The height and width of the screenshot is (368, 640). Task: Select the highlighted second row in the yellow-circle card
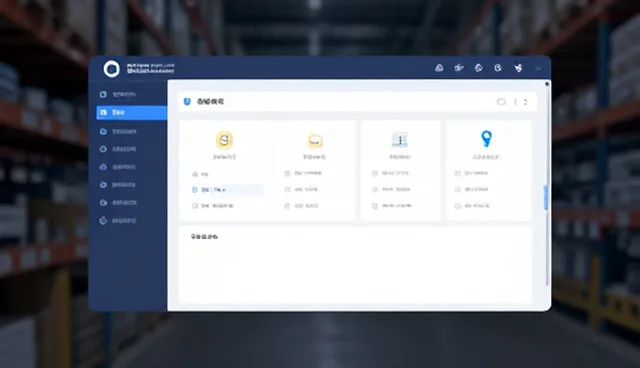(x=227, y=190)
